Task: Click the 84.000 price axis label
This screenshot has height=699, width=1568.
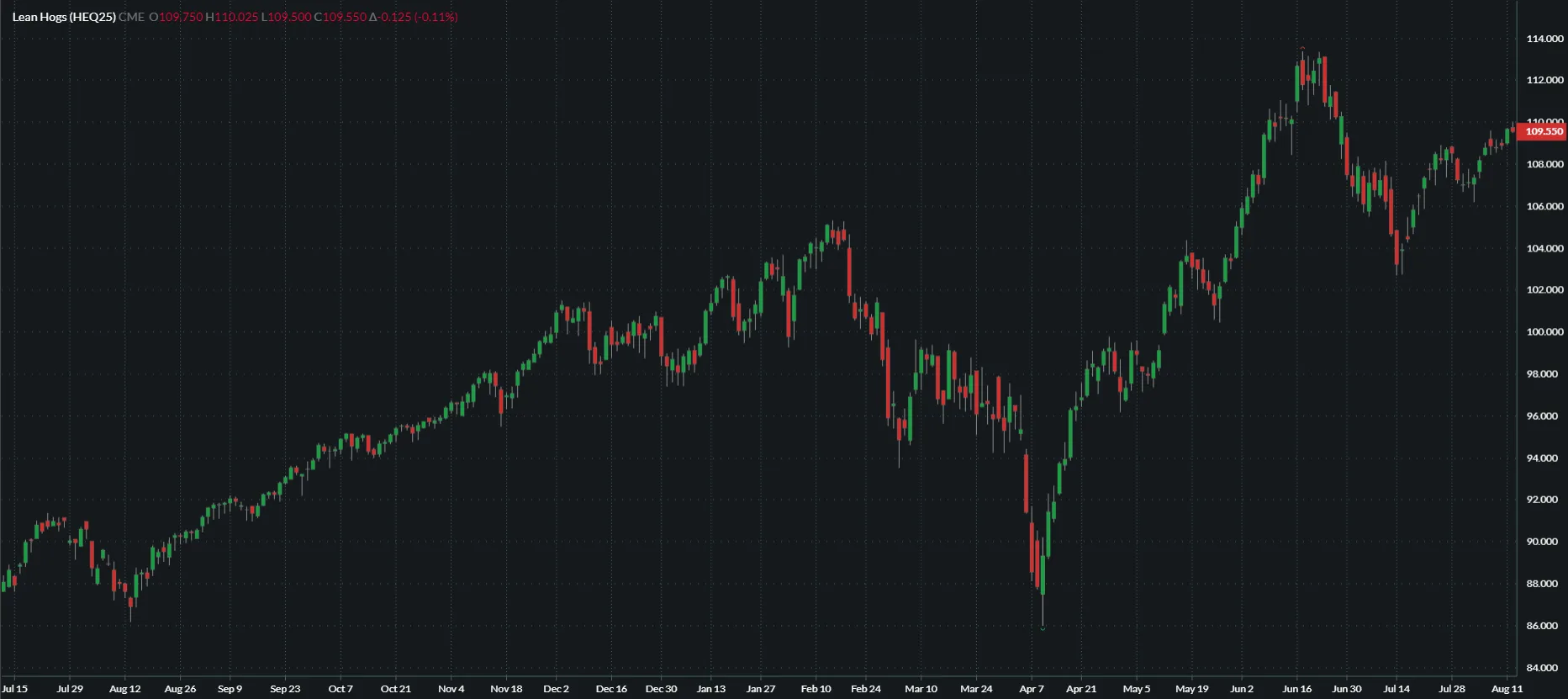Action: [1544, 668]
